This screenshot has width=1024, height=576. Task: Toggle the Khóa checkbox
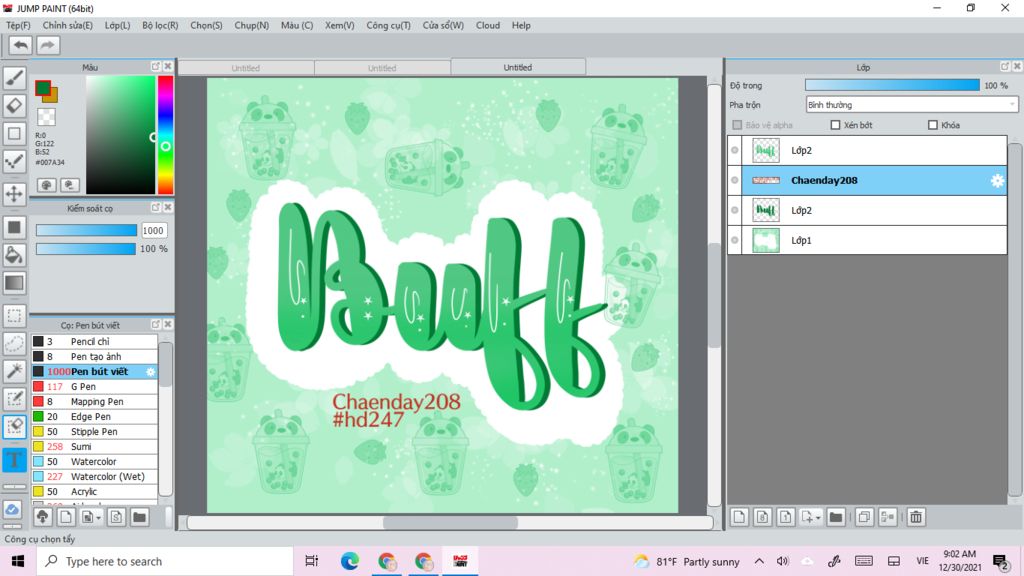click(933, 125)
